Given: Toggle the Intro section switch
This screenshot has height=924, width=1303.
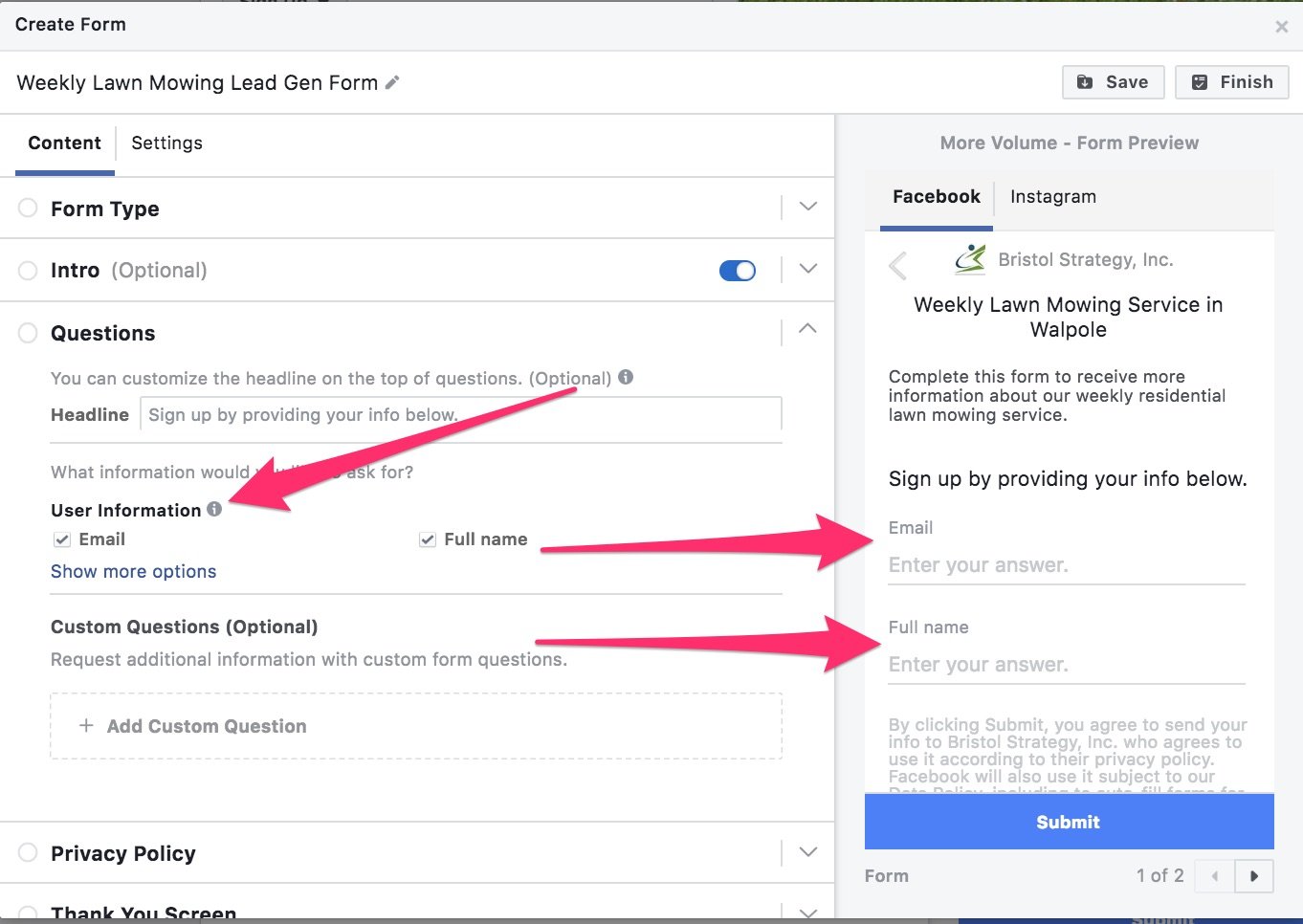Looking at the screenshot, I should click(738, 271).
